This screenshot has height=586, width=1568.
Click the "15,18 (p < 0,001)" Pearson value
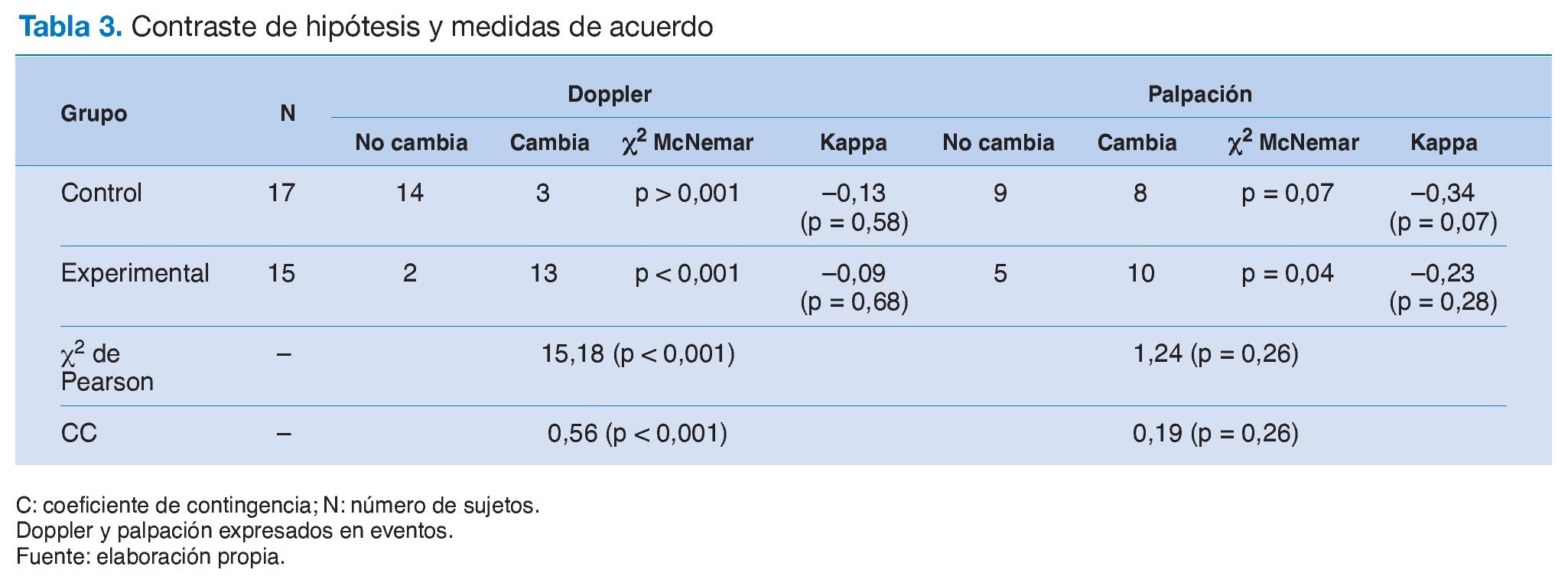point(638,353)
